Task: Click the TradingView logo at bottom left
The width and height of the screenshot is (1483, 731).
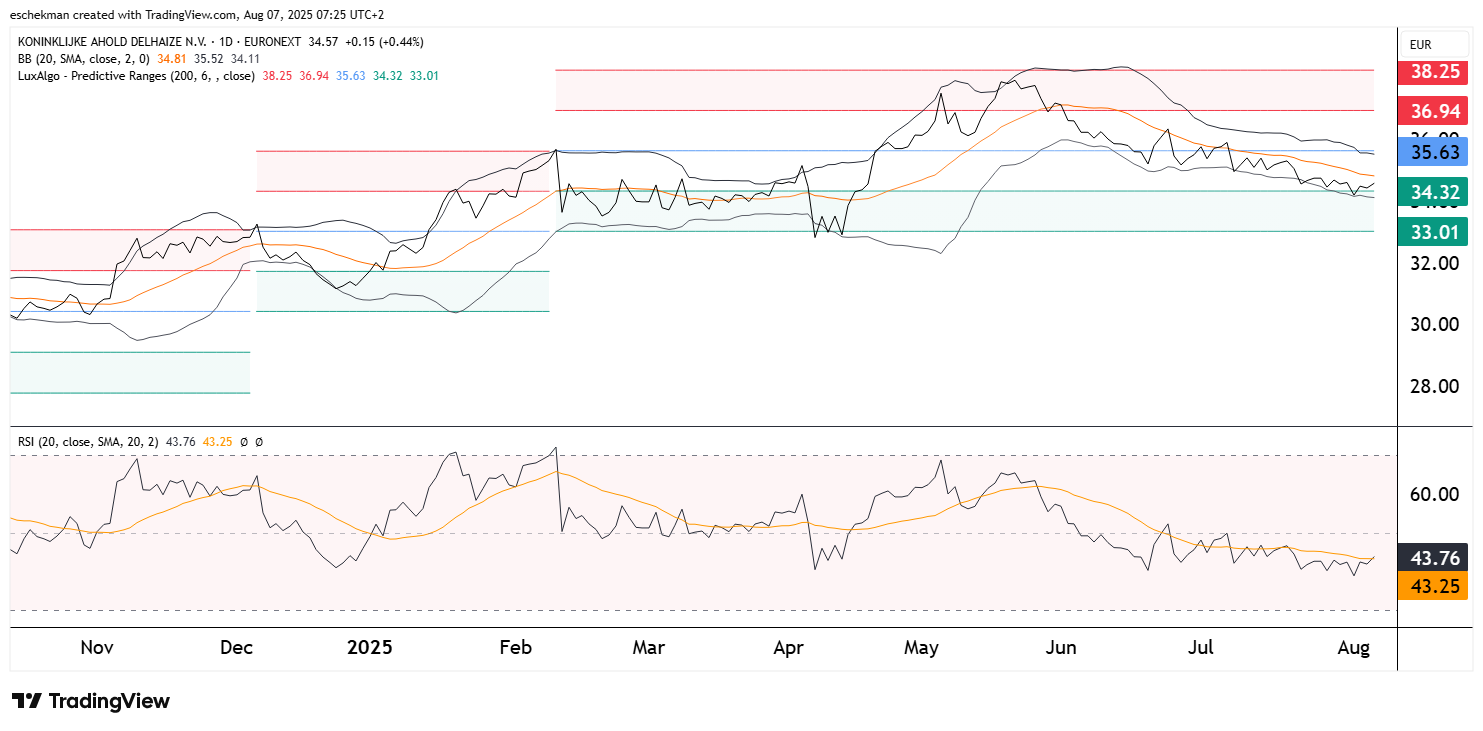Action: (x=91, y=701)
